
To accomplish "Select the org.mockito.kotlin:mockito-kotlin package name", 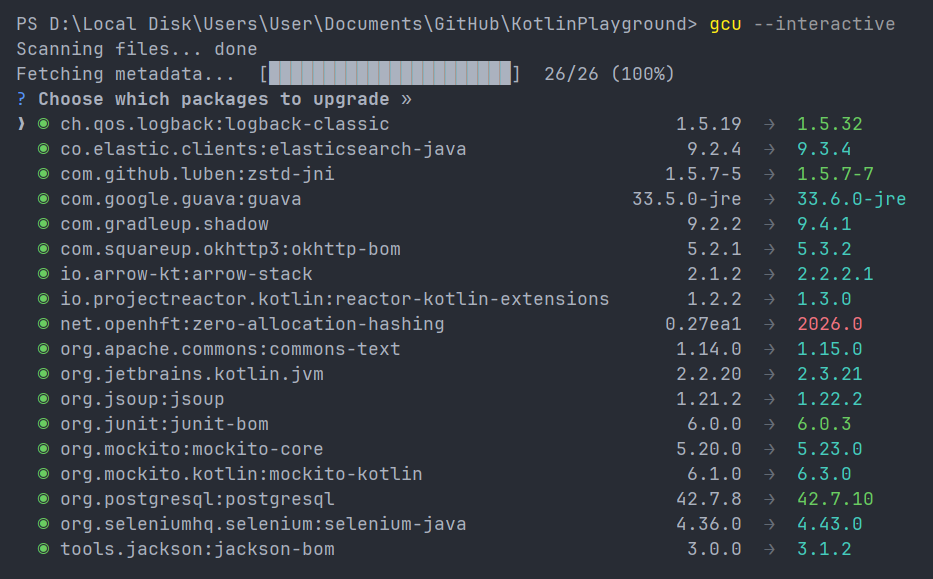I will 241,474.
